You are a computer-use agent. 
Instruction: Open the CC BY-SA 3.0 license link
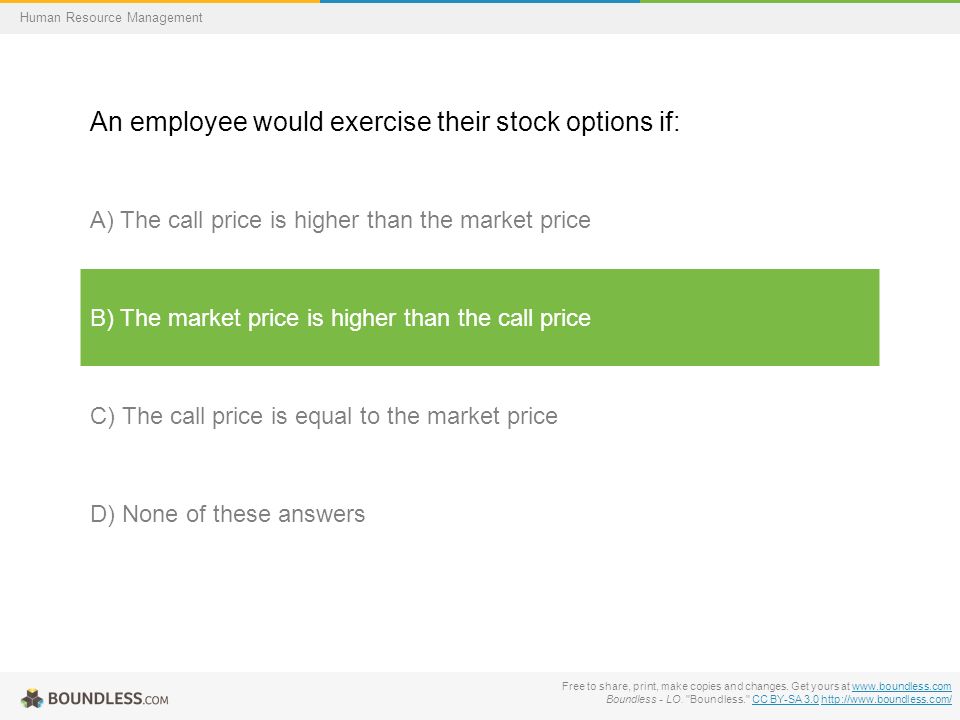point(785,699)
